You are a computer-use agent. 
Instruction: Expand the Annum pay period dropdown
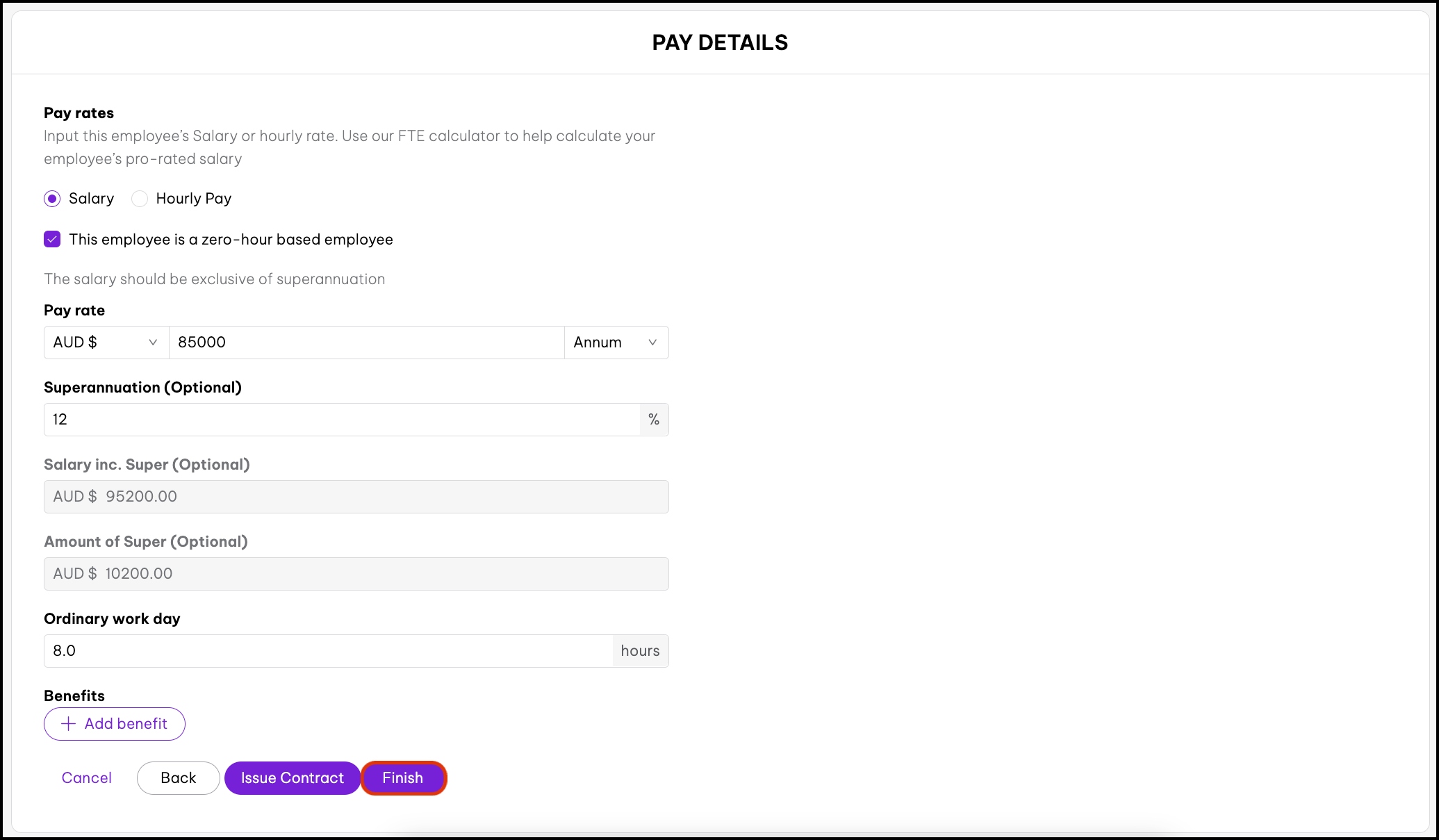(616, 343)
